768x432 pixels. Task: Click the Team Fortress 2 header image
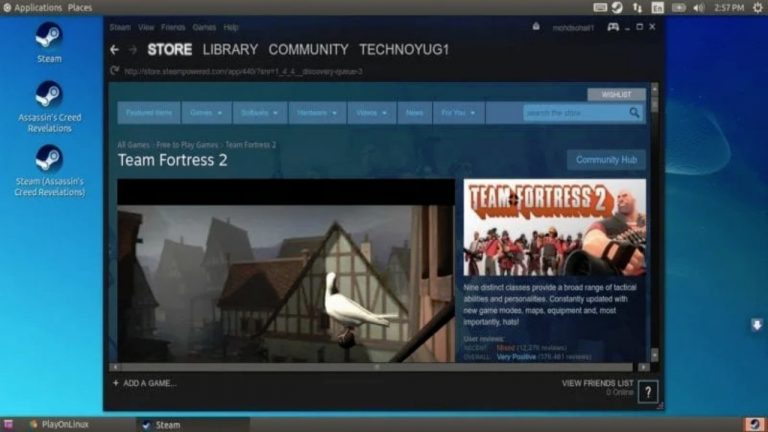pos(554,227)
